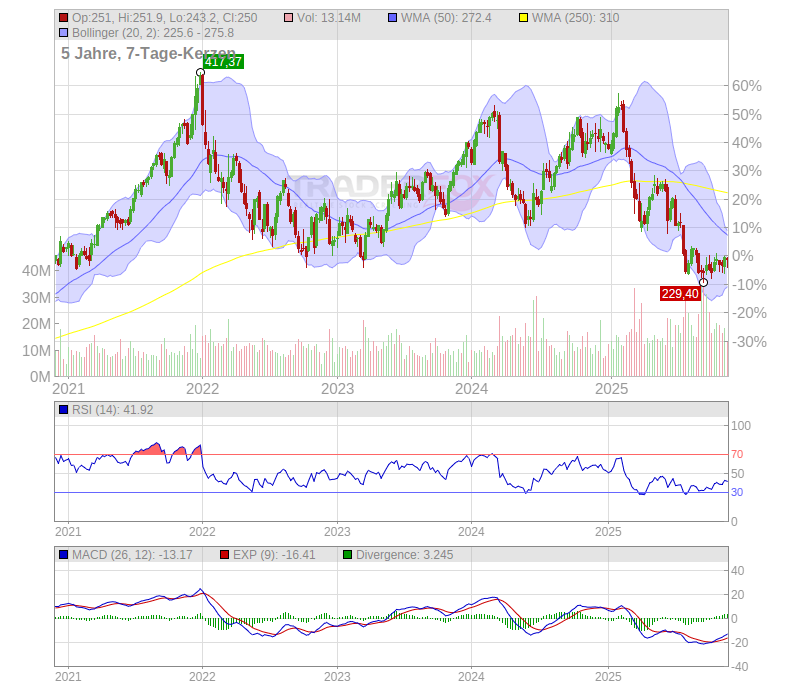The height and width of the screenshot is (690, 800).
Task: Click the green 417,37 high price marker
Action: pos(223,62)
